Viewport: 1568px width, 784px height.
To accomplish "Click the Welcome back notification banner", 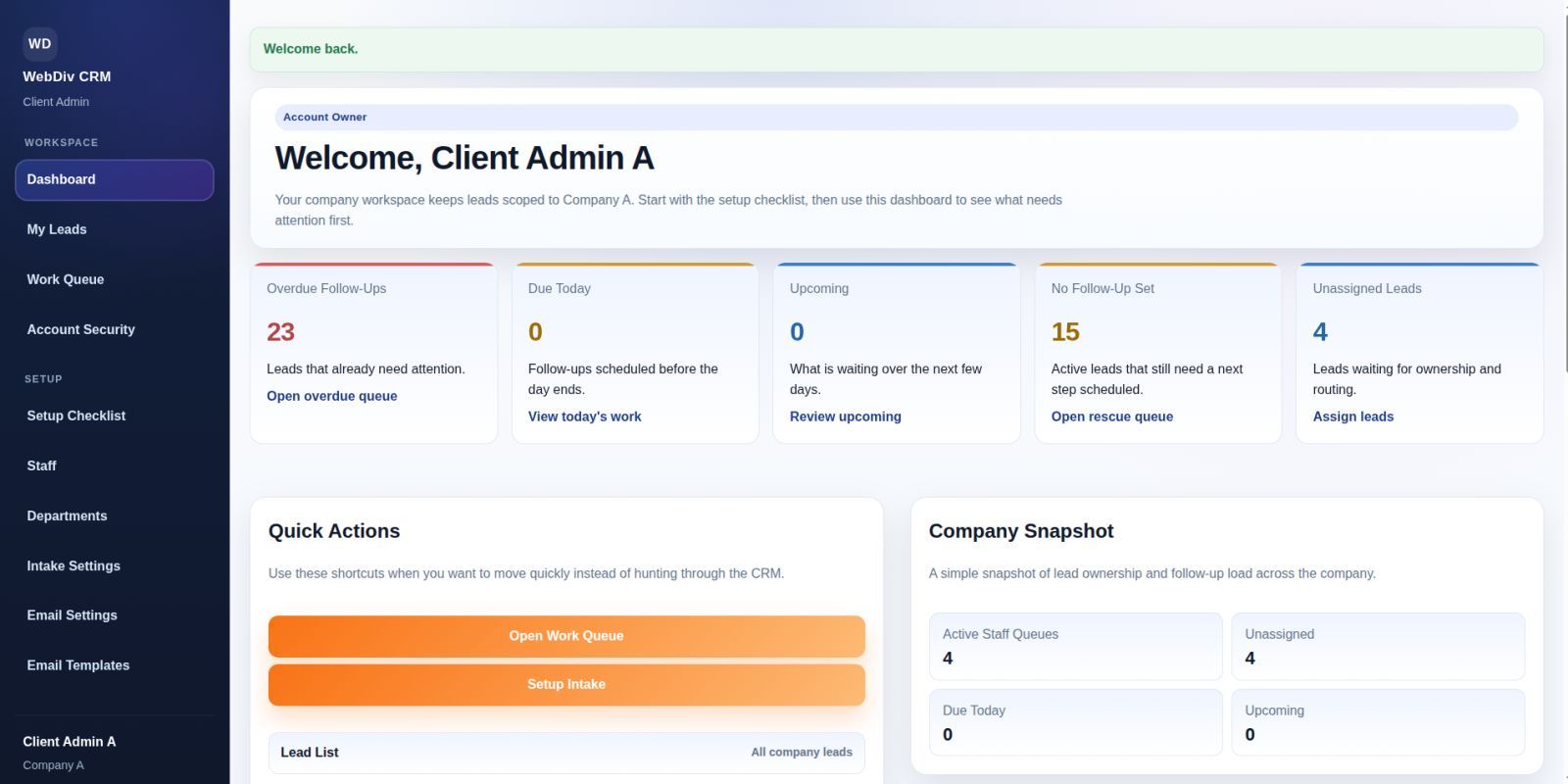I will 897,49.
